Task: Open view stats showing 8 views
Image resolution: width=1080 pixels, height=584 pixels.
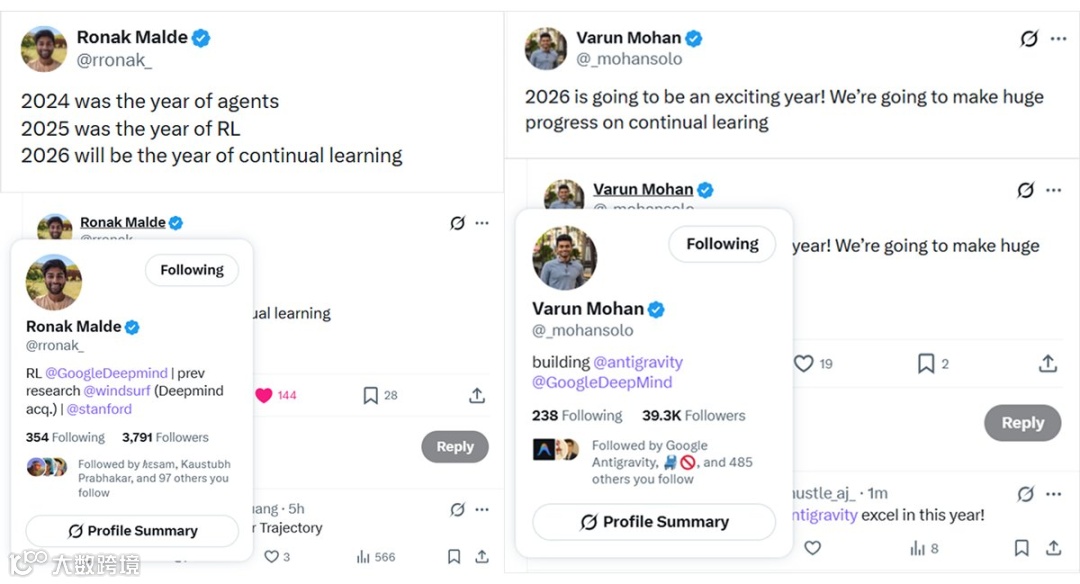Action: point(917,548)
